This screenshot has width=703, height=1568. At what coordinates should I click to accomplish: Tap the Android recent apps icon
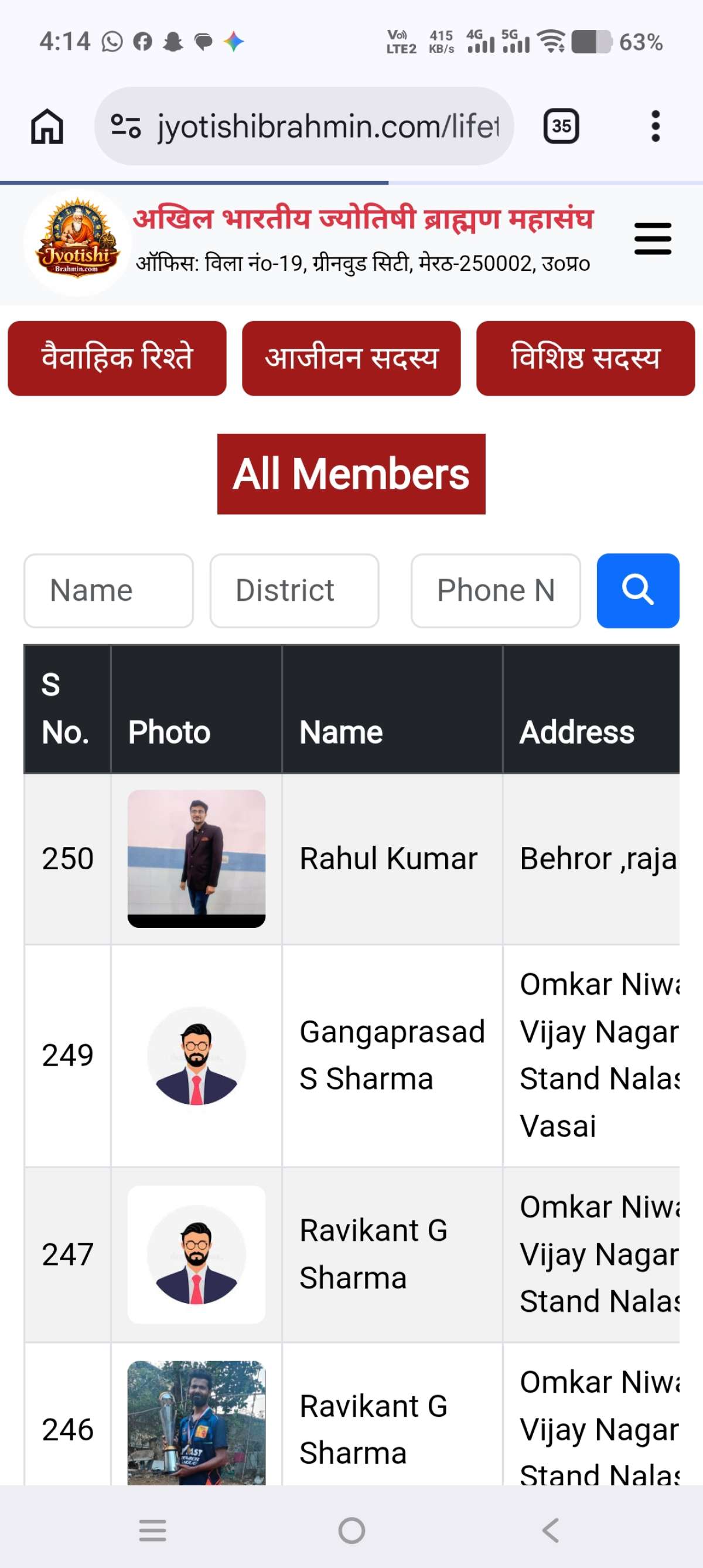click(153, 1530)
